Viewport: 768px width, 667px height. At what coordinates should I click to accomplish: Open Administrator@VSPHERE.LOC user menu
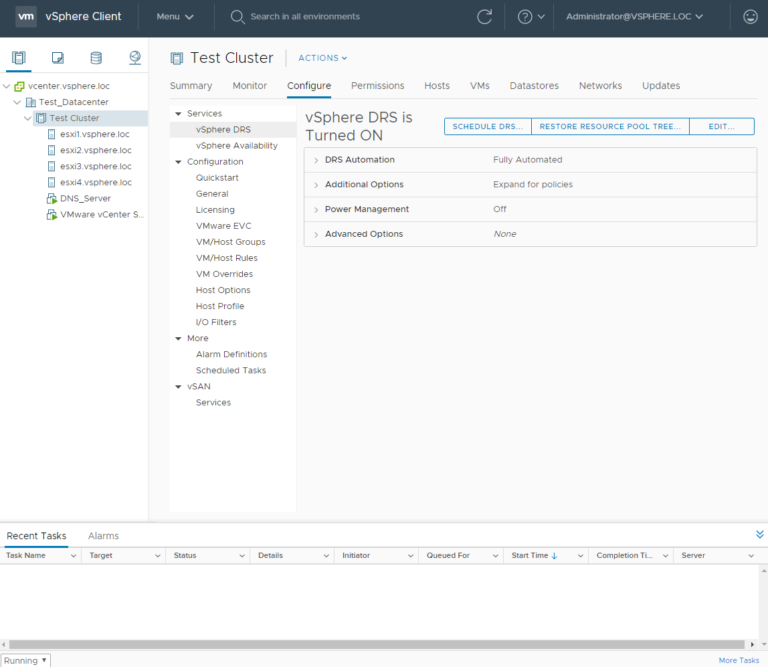coord(634,17)
